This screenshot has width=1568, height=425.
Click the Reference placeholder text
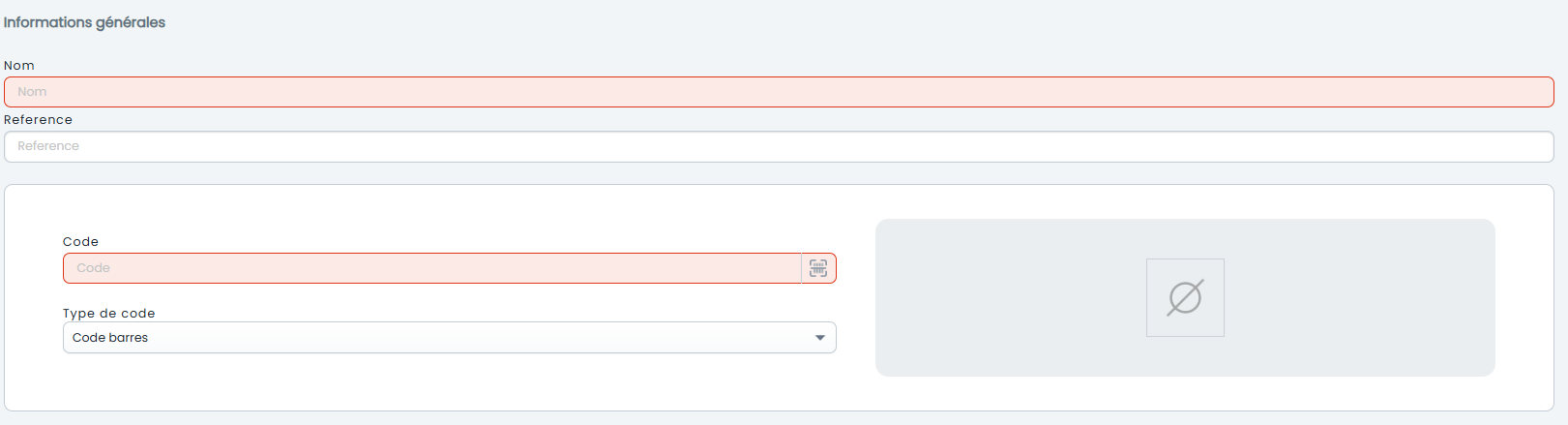(x=48, y=146)
